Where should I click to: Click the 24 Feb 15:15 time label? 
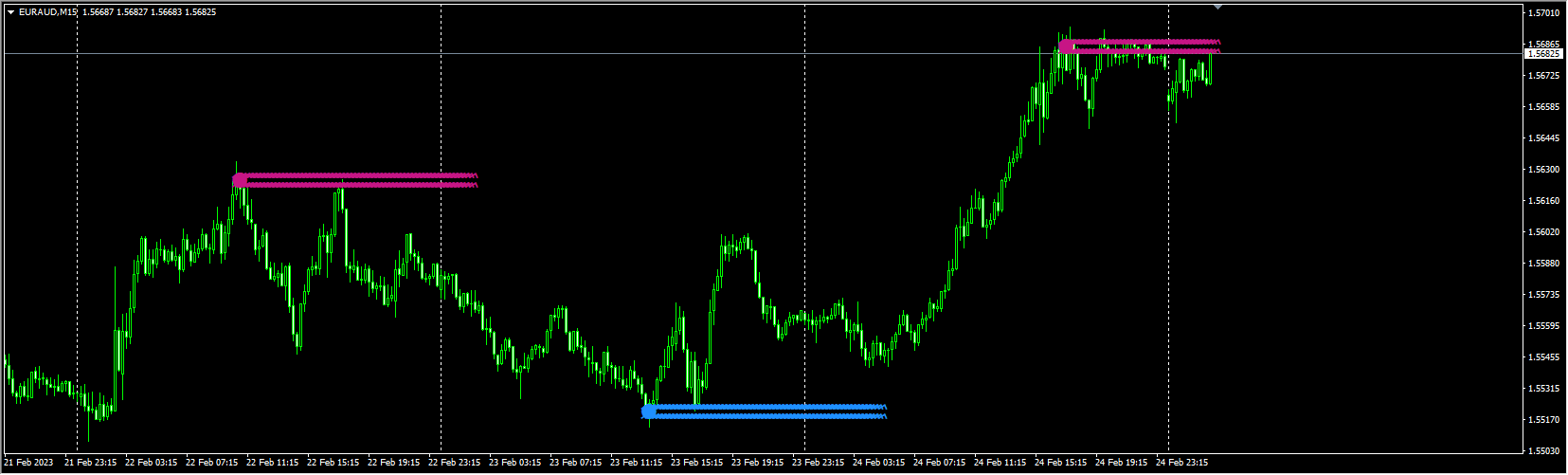pyautogui.click(x=1061, y=463)
